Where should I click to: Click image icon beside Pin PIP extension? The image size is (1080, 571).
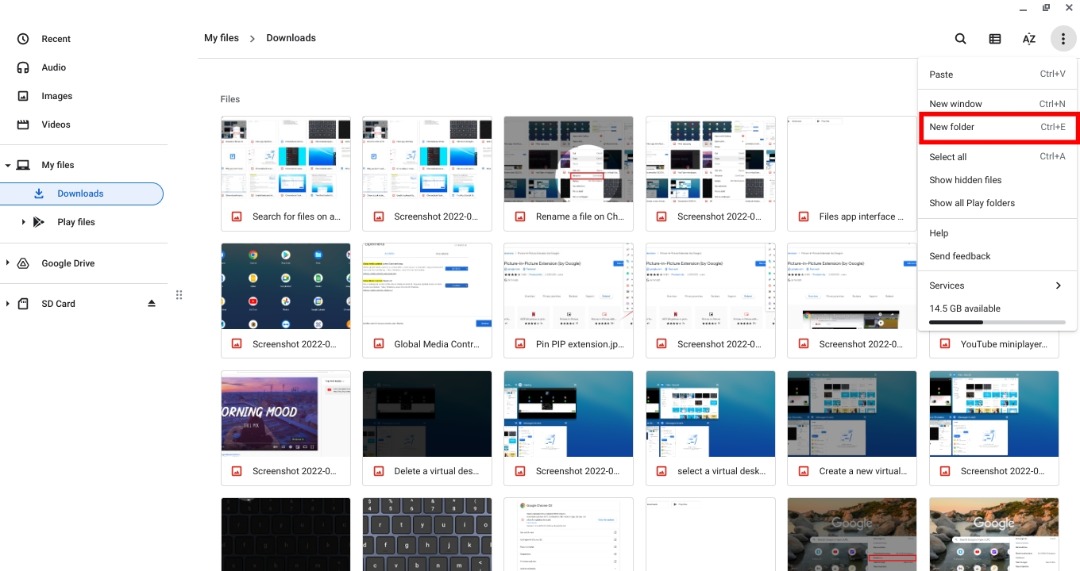(x=520, y=344)
